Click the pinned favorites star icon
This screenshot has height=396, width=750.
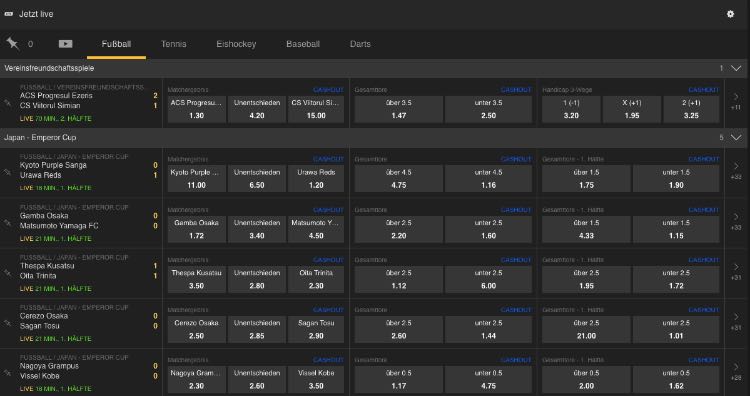13,44
